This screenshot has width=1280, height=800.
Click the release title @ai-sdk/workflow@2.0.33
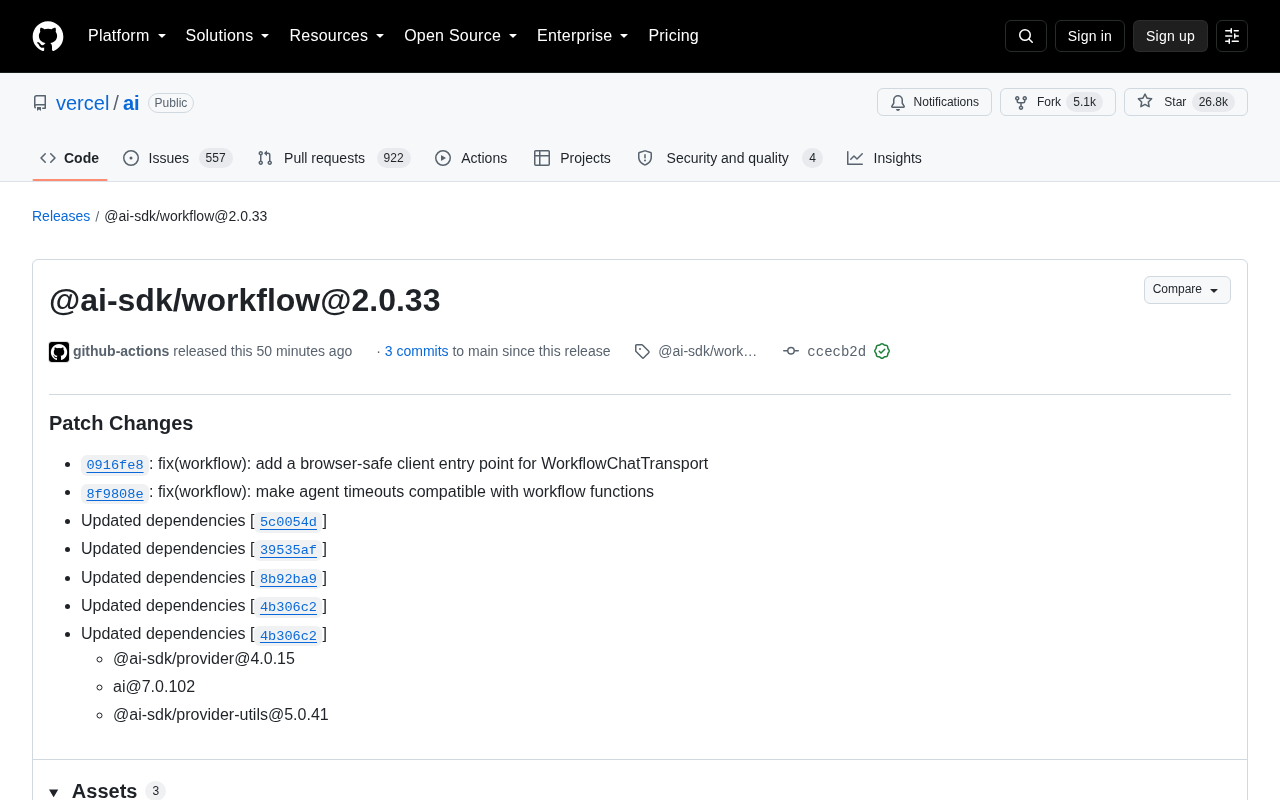coord(245,300)
